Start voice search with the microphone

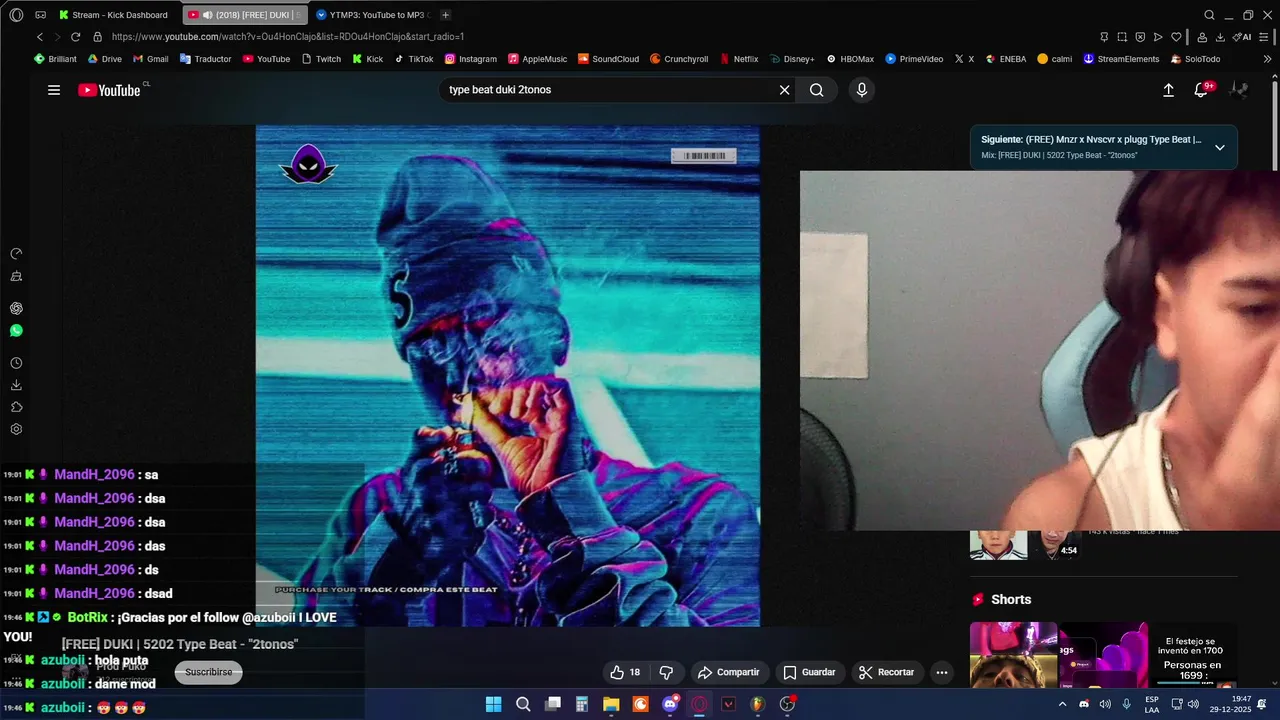862,90
